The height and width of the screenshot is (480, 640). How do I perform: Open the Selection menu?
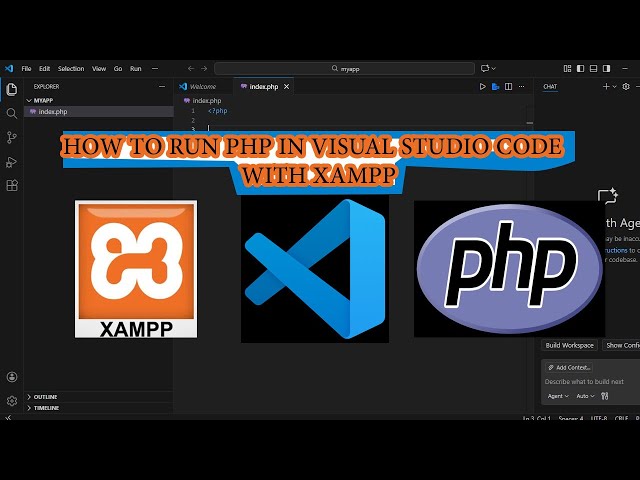click(x=71, y=69)
